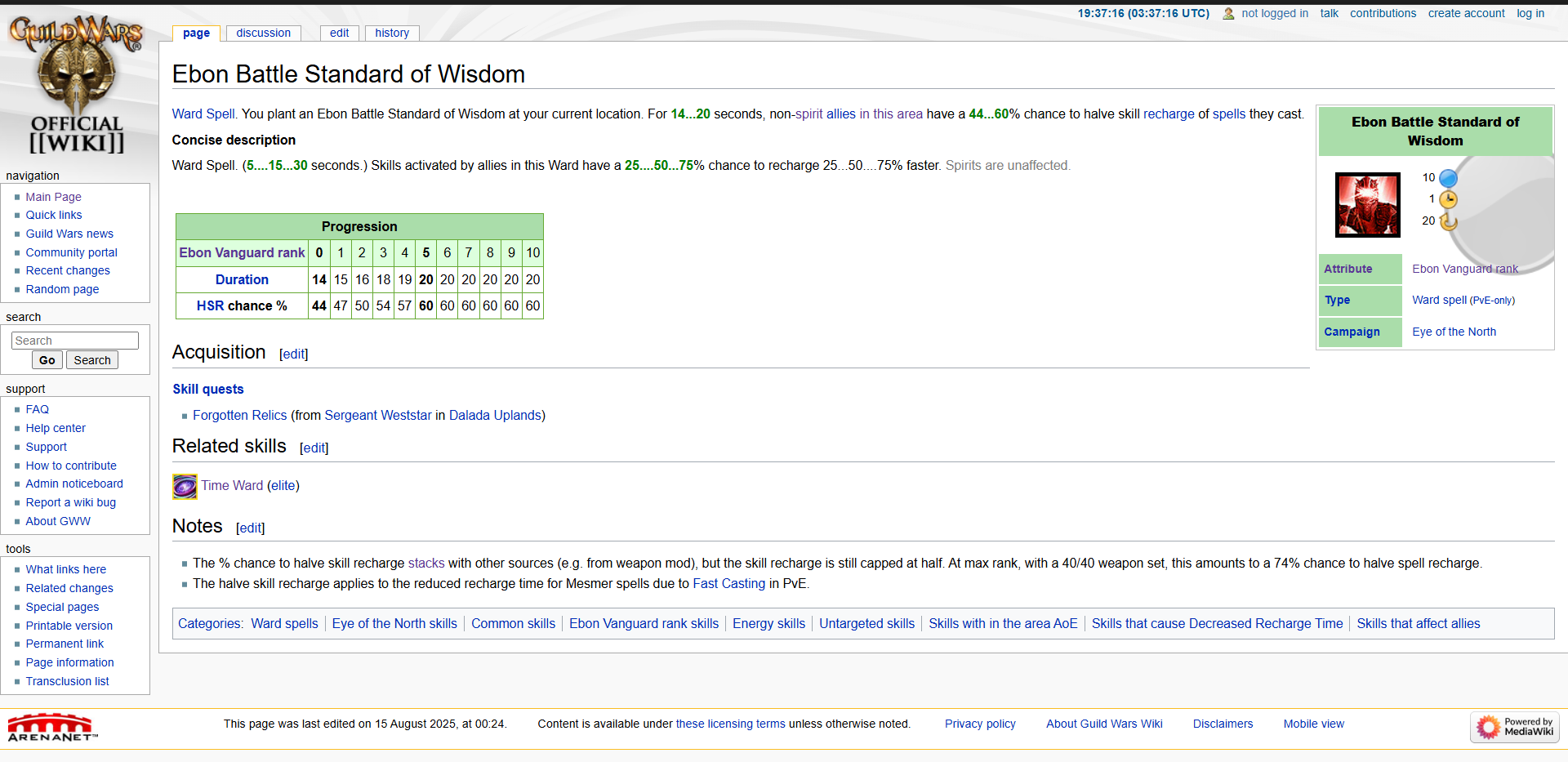Open Recent changes in navigation
The height and width of the screenshot is (762, 1568).
coord(68,270)
